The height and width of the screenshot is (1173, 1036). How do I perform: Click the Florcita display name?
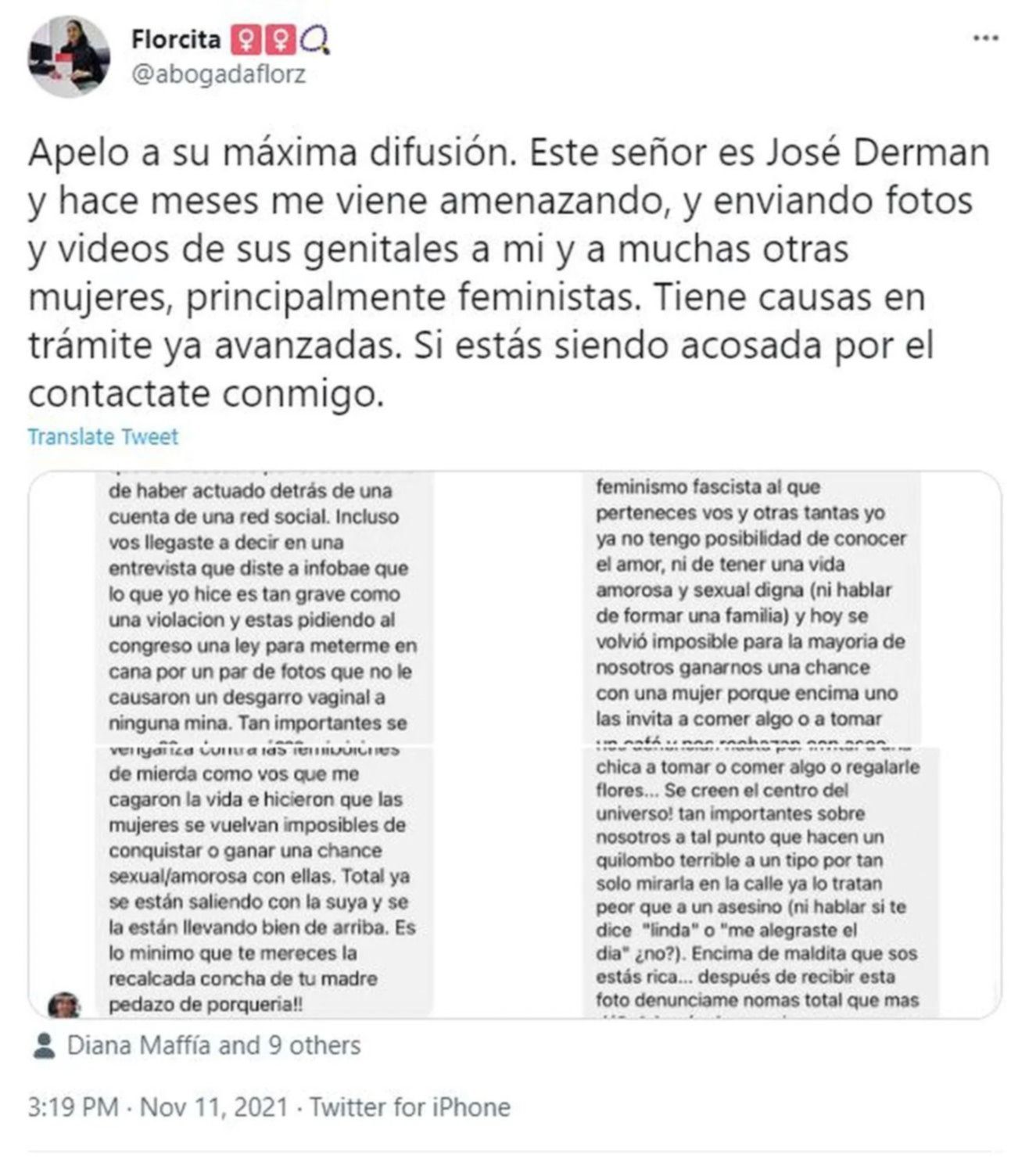pyautogui.click(x=176, y=38)
